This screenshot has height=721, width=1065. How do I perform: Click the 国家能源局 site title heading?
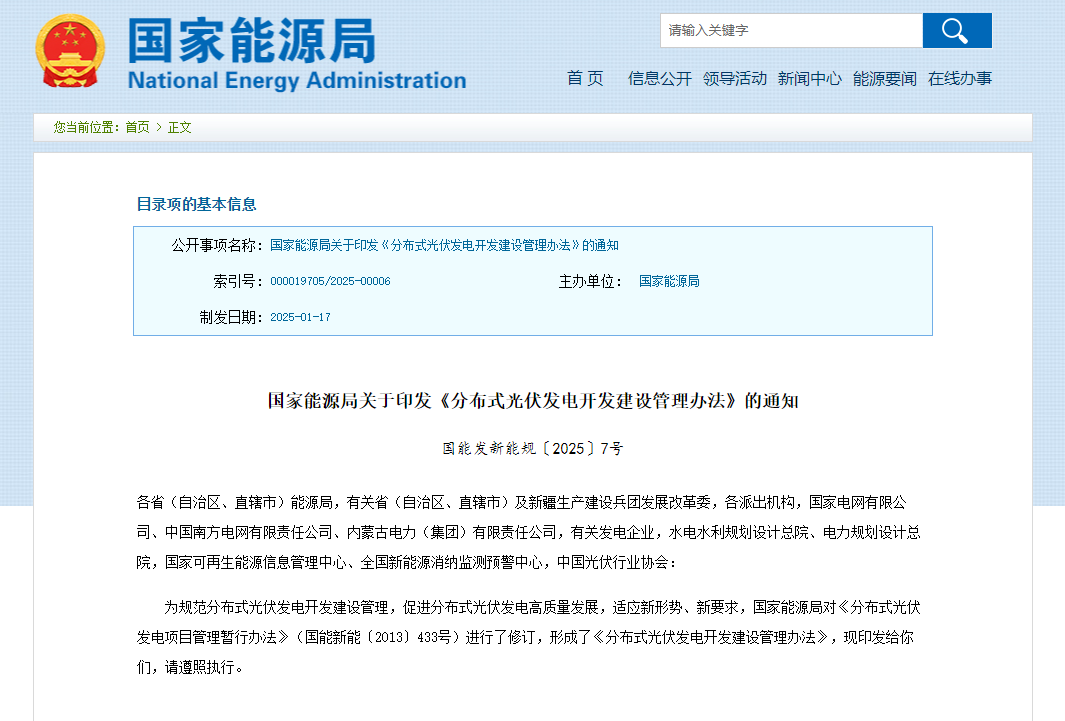point(252,40)
